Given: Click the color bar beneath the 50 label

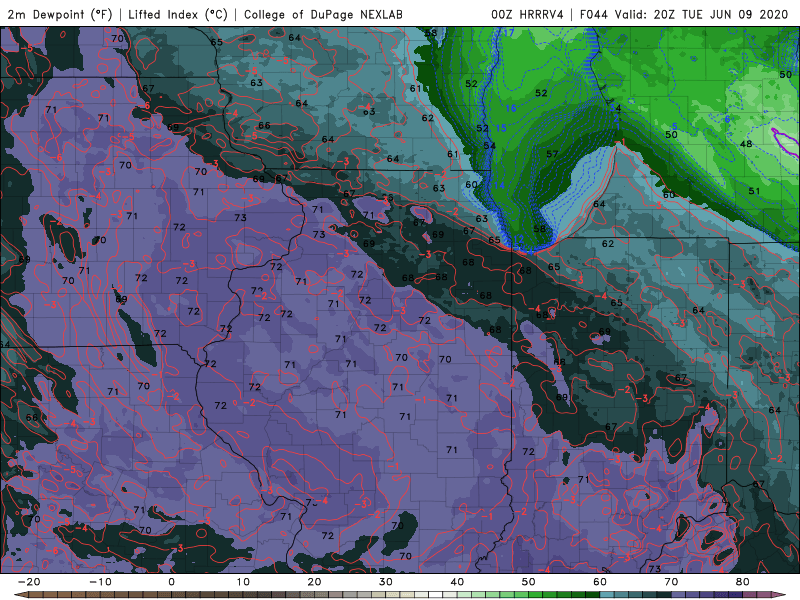Looking at the screenshot, I should pyautogui.click(x=529, y=595).
